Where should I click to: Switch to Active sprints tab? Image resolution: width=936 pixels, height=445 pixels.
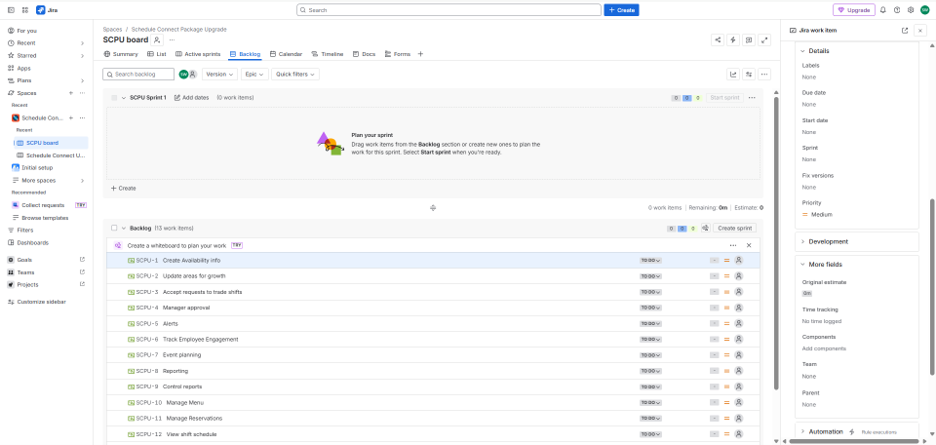(198, 54)
